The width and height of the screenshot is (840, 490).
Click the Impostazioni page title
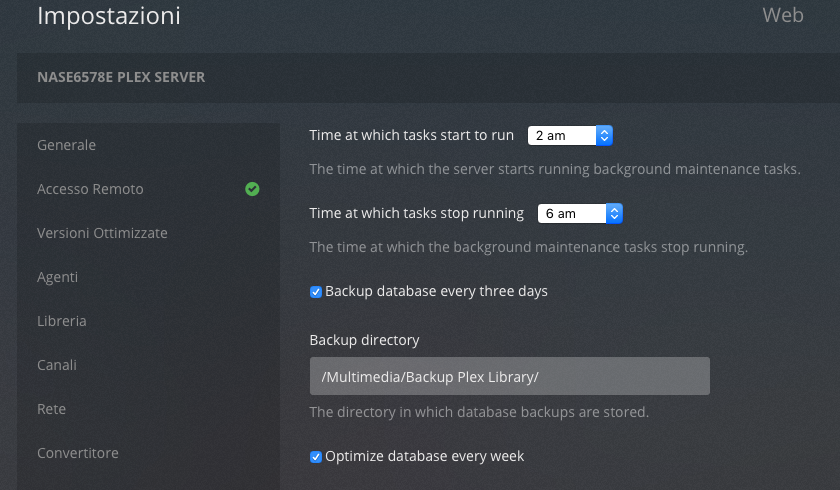click(109, 16)
